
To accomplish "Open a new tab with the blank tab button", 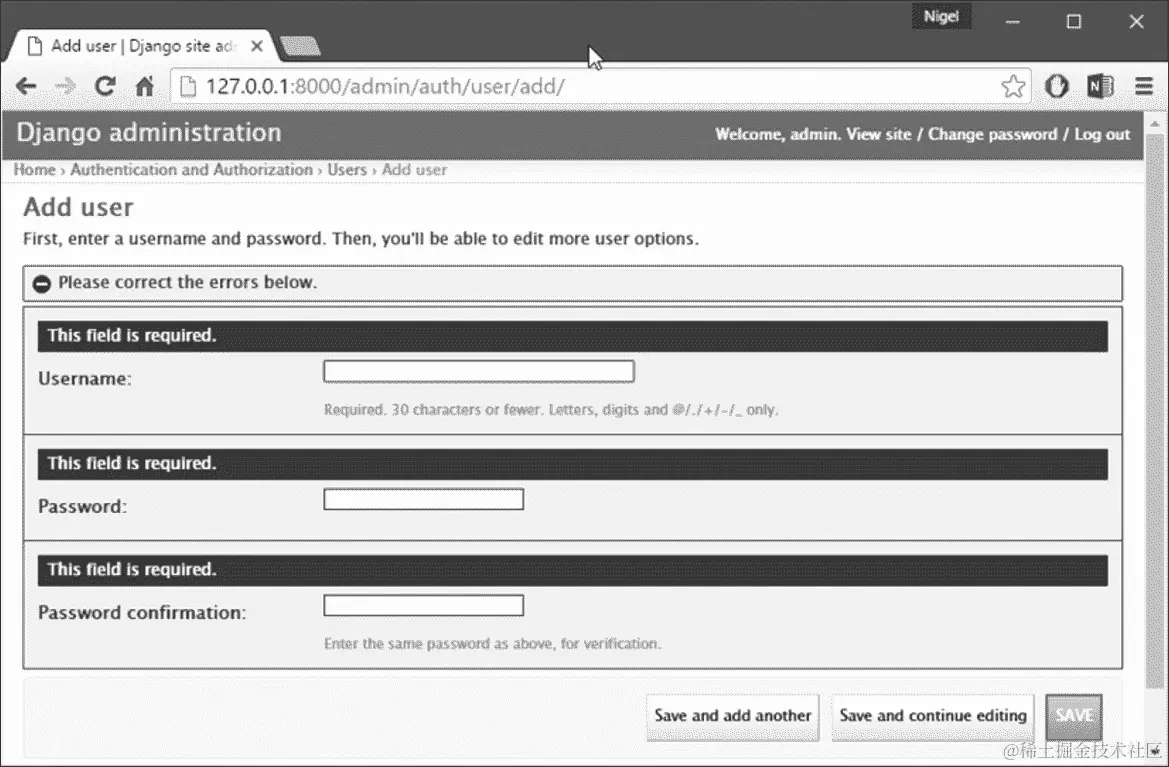I will click(x=300, y=46).
